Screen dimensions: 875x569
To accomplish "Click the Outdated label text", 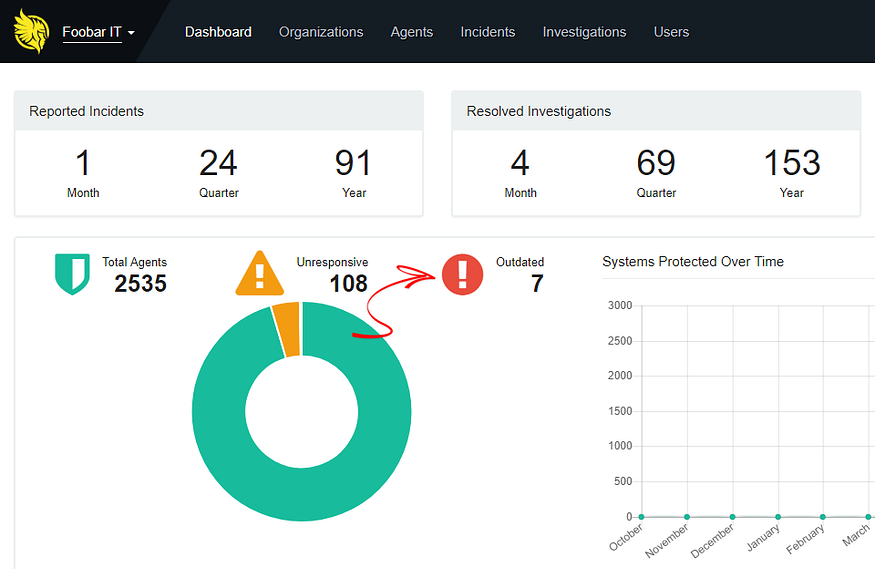I will coord(520,262).
